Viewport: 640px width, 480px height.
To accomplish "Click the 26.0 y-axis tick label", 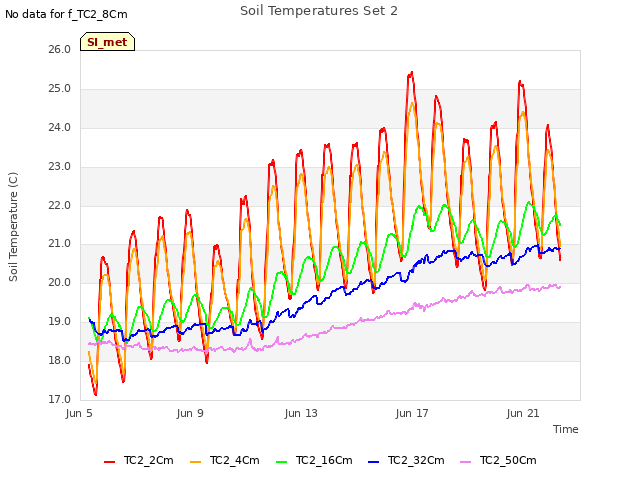I will 60,50.
